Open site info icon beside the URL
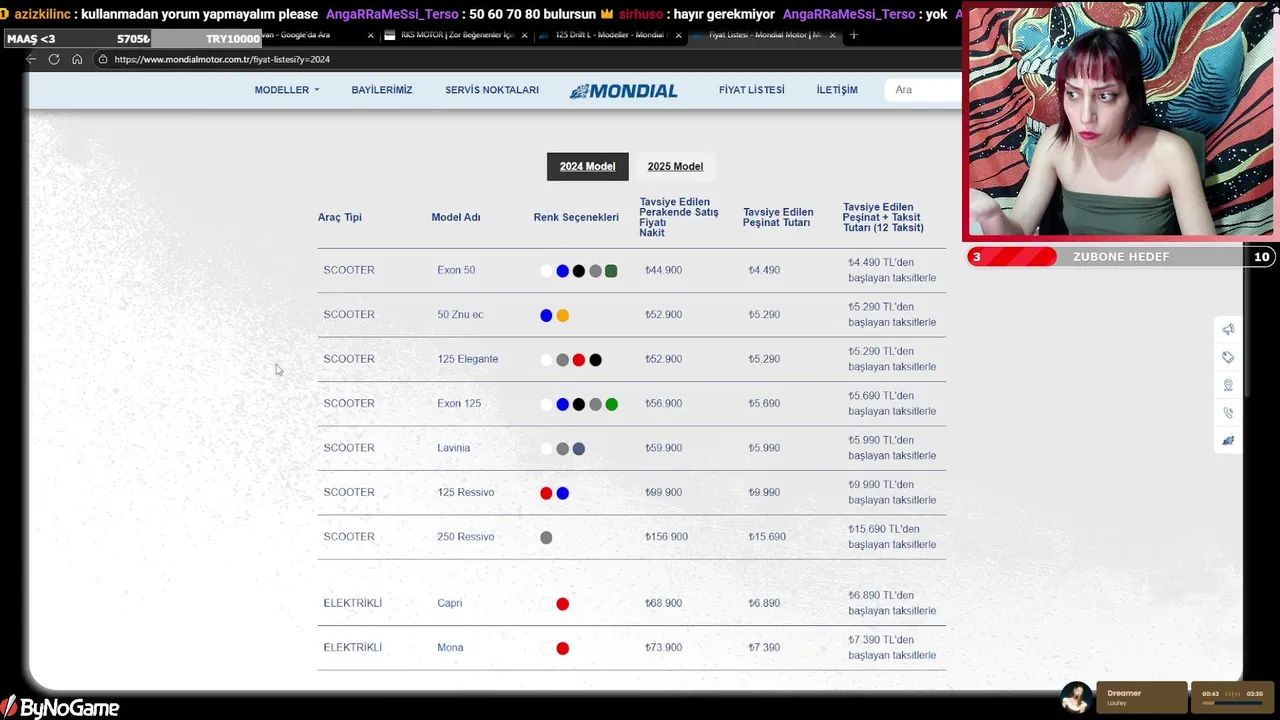The width and height of the screenshot is (1280, 720). [102, 59]
